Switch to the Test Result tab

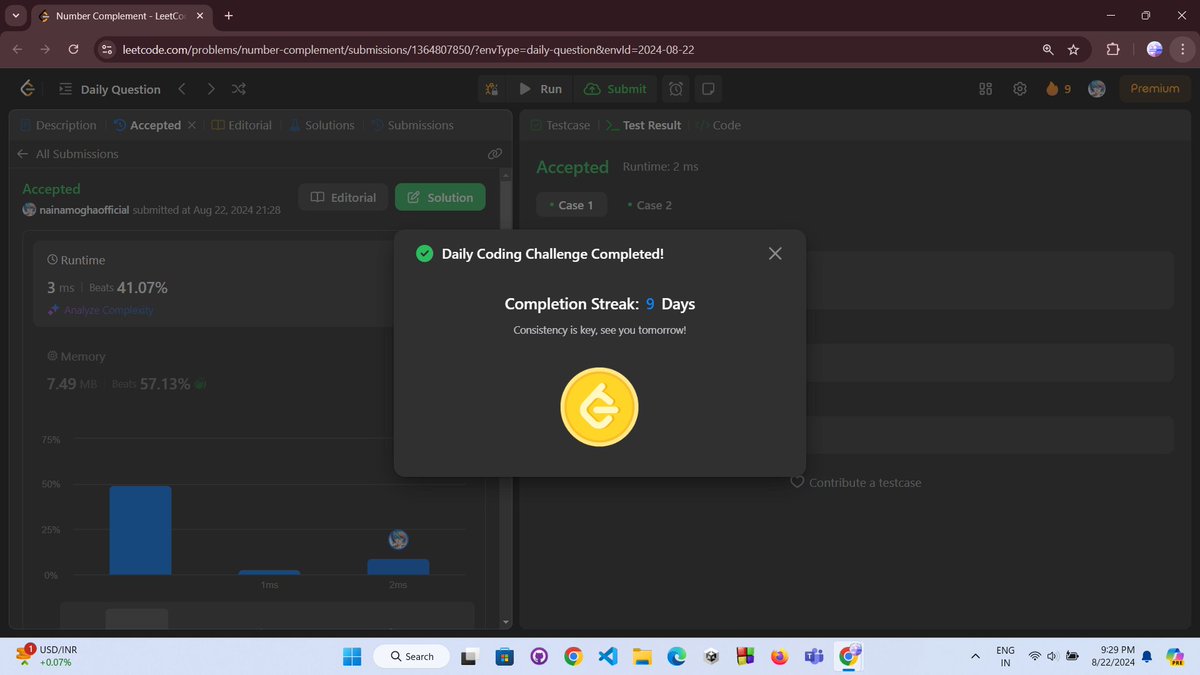click(643, 125)
